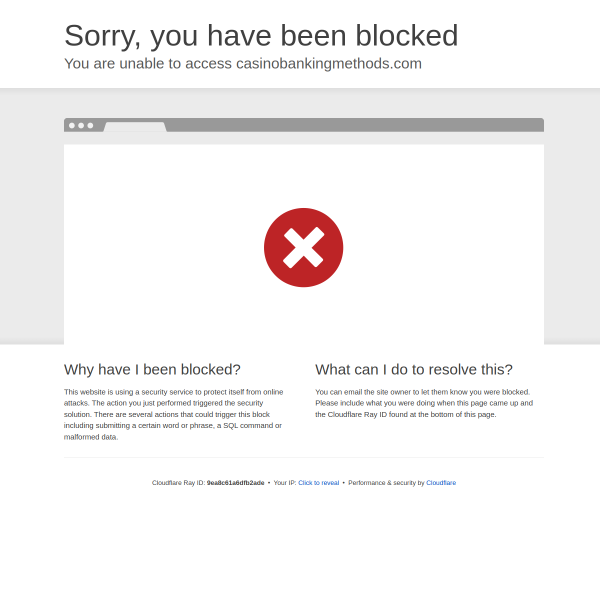600x600 pixels.
Task: Click the red blocked X icon
Action: click(x=303, y=248)
